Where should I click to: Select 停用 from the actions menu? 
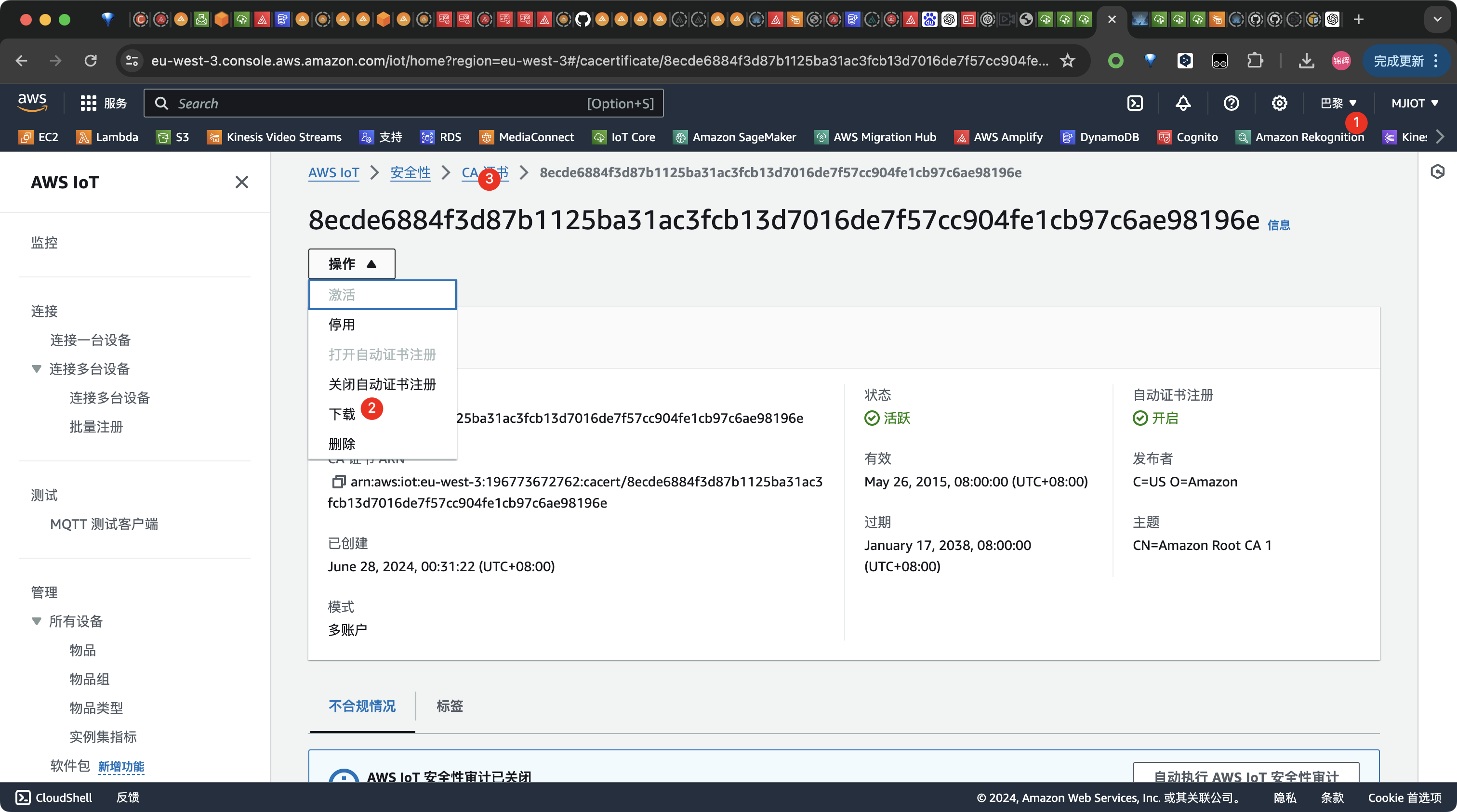(x=383, y=325)
